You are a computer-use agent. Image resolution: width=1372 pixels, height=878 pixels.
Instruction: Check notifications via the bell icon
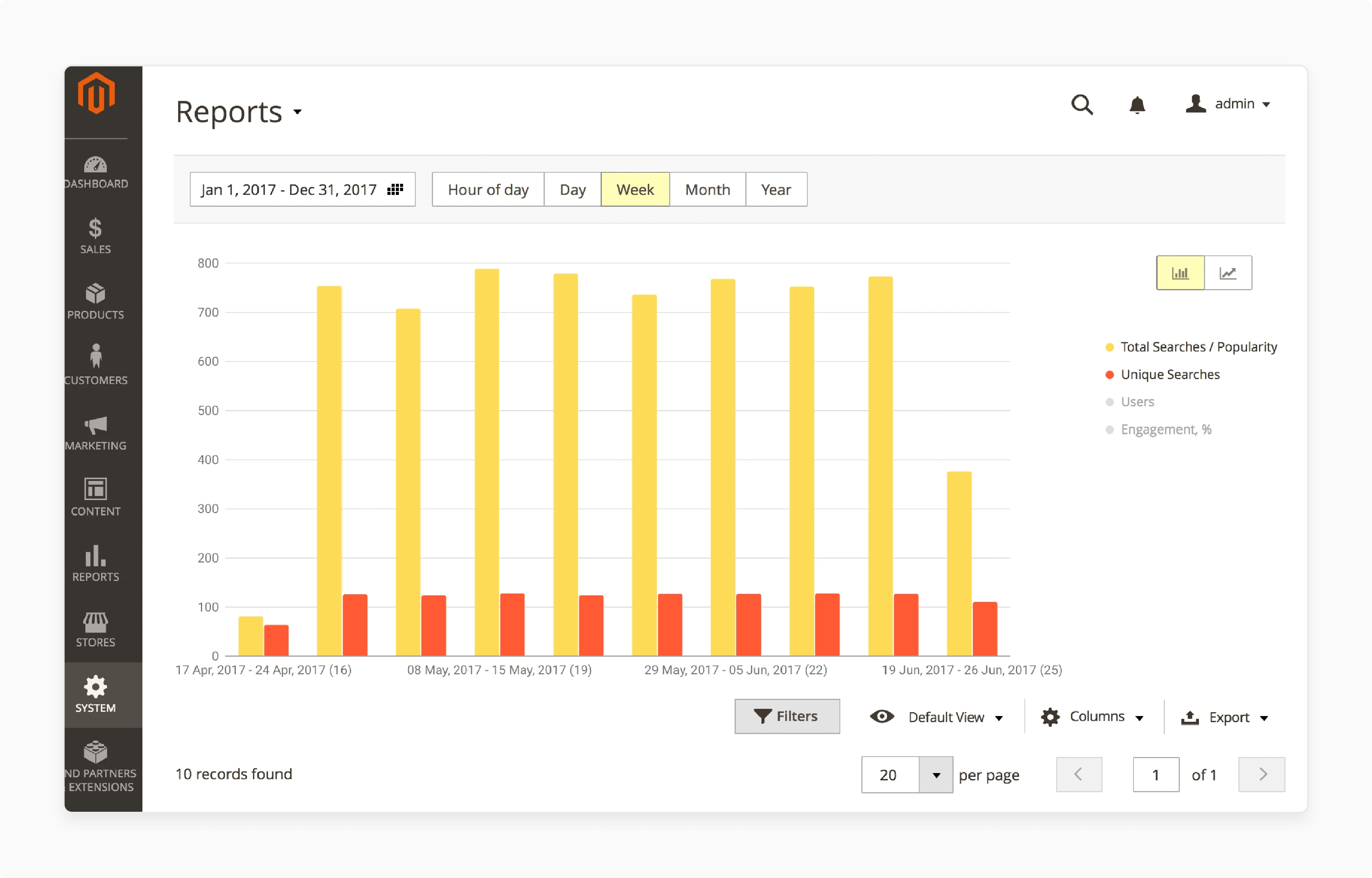point(1138,105)
